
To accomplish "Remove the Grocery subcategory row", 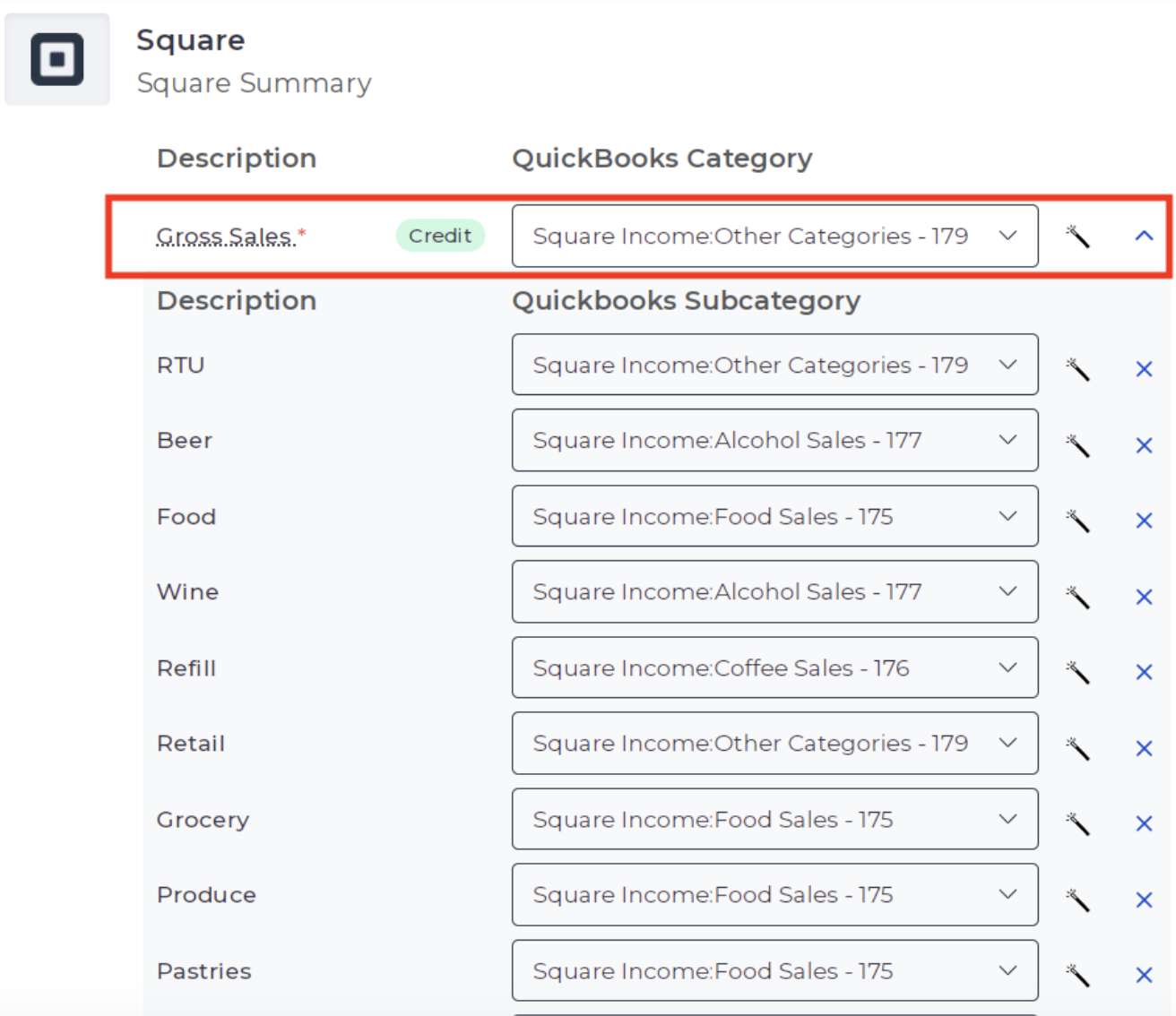I will pos(1144,823).
